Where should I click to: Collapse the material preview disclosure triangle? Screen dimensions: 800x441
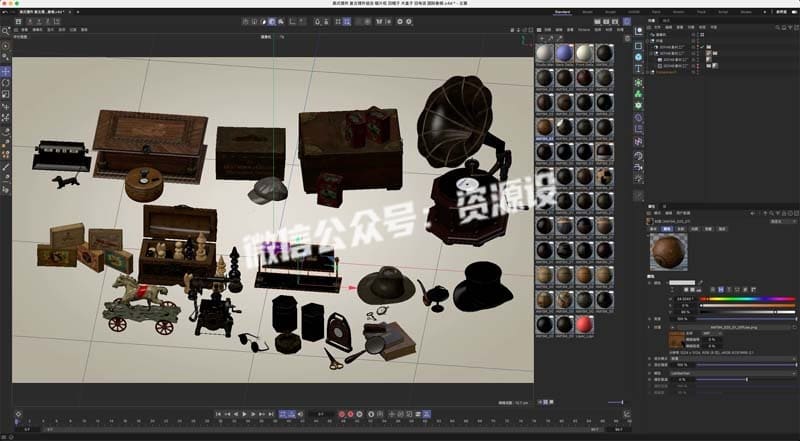tap(649, 236)
